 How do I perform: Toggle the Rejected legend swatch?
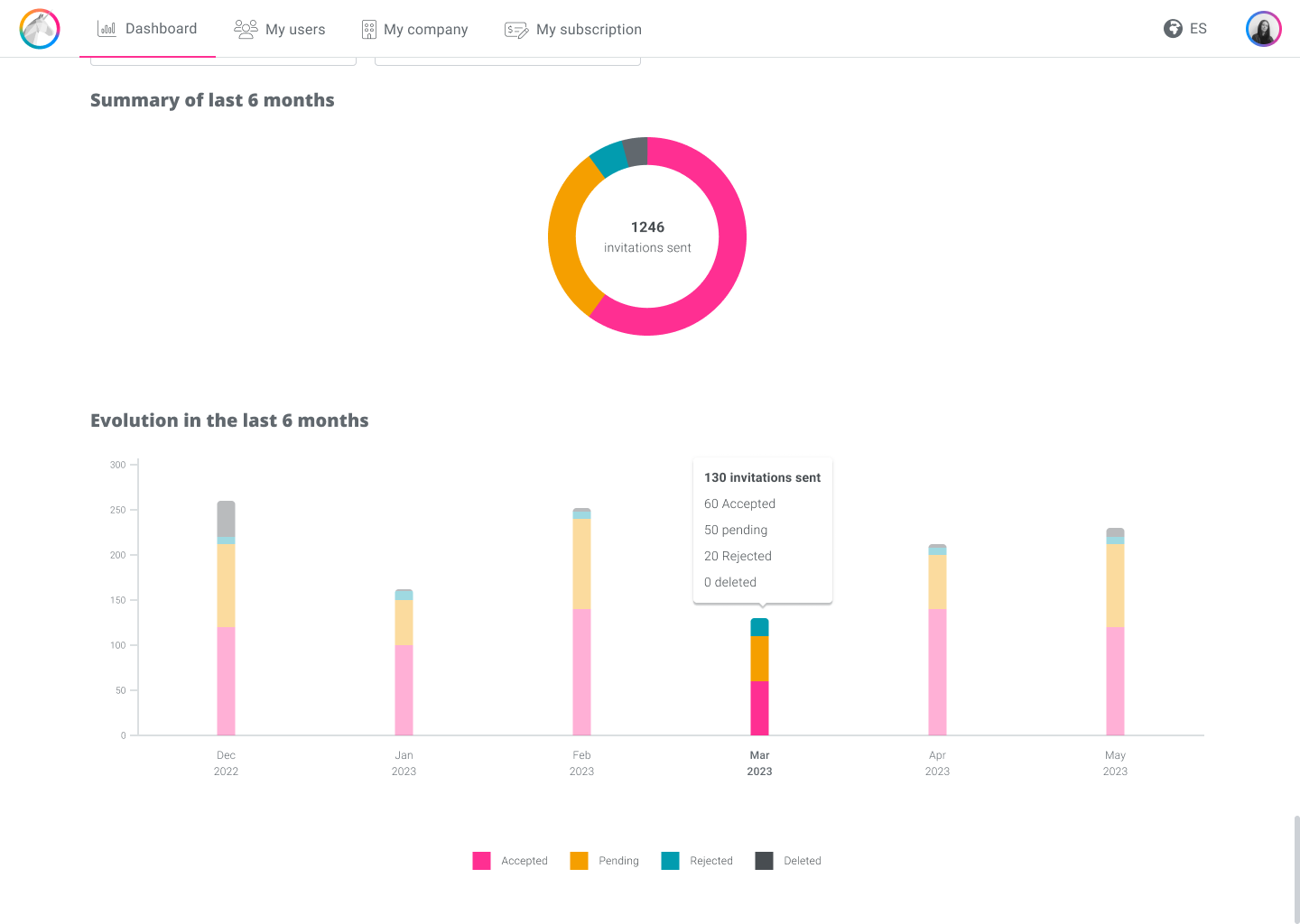pyautogui.click(x=670, y=861)
